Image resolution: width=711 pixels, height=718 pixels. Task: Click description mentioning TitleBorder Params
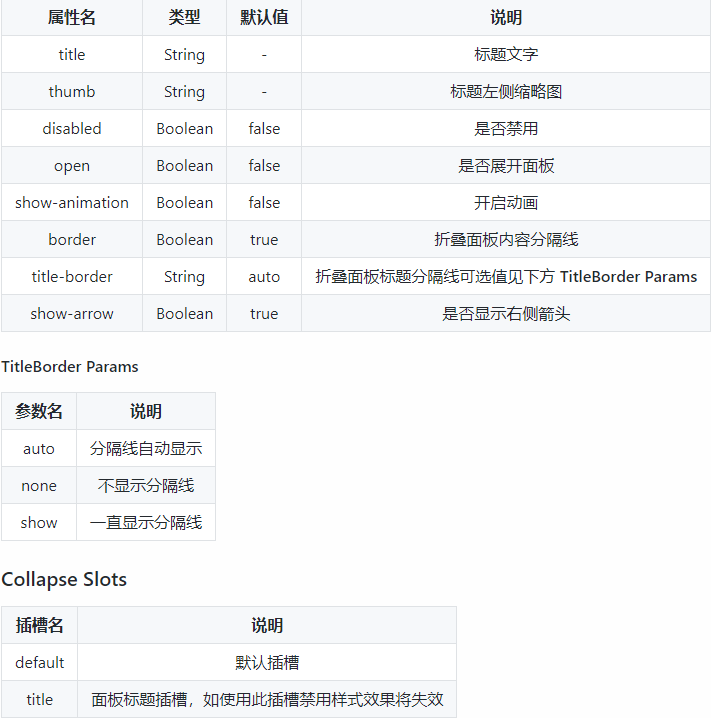[x=506, y=277]
